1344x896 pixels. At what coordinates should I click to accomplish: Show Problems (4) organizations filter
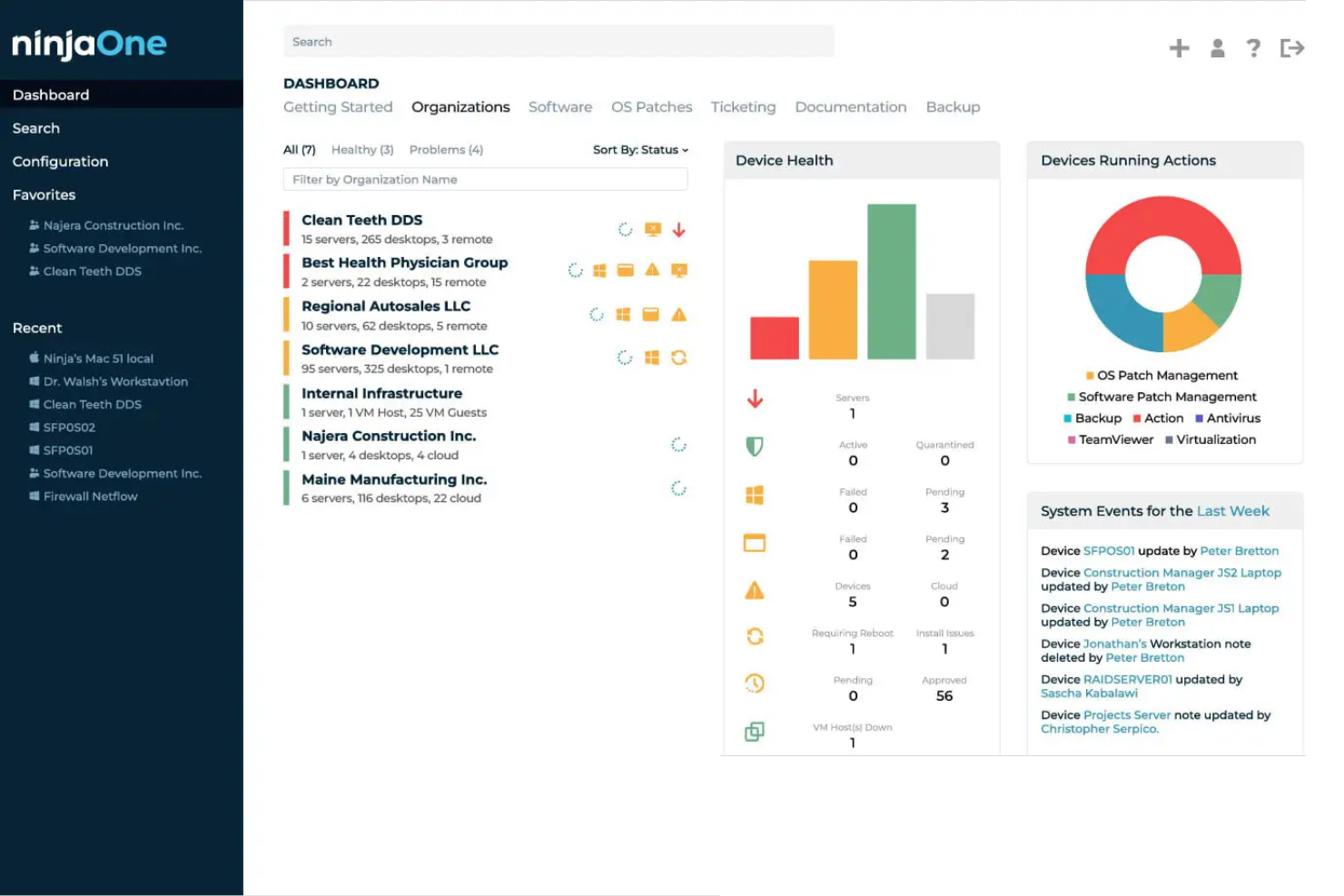446,150
